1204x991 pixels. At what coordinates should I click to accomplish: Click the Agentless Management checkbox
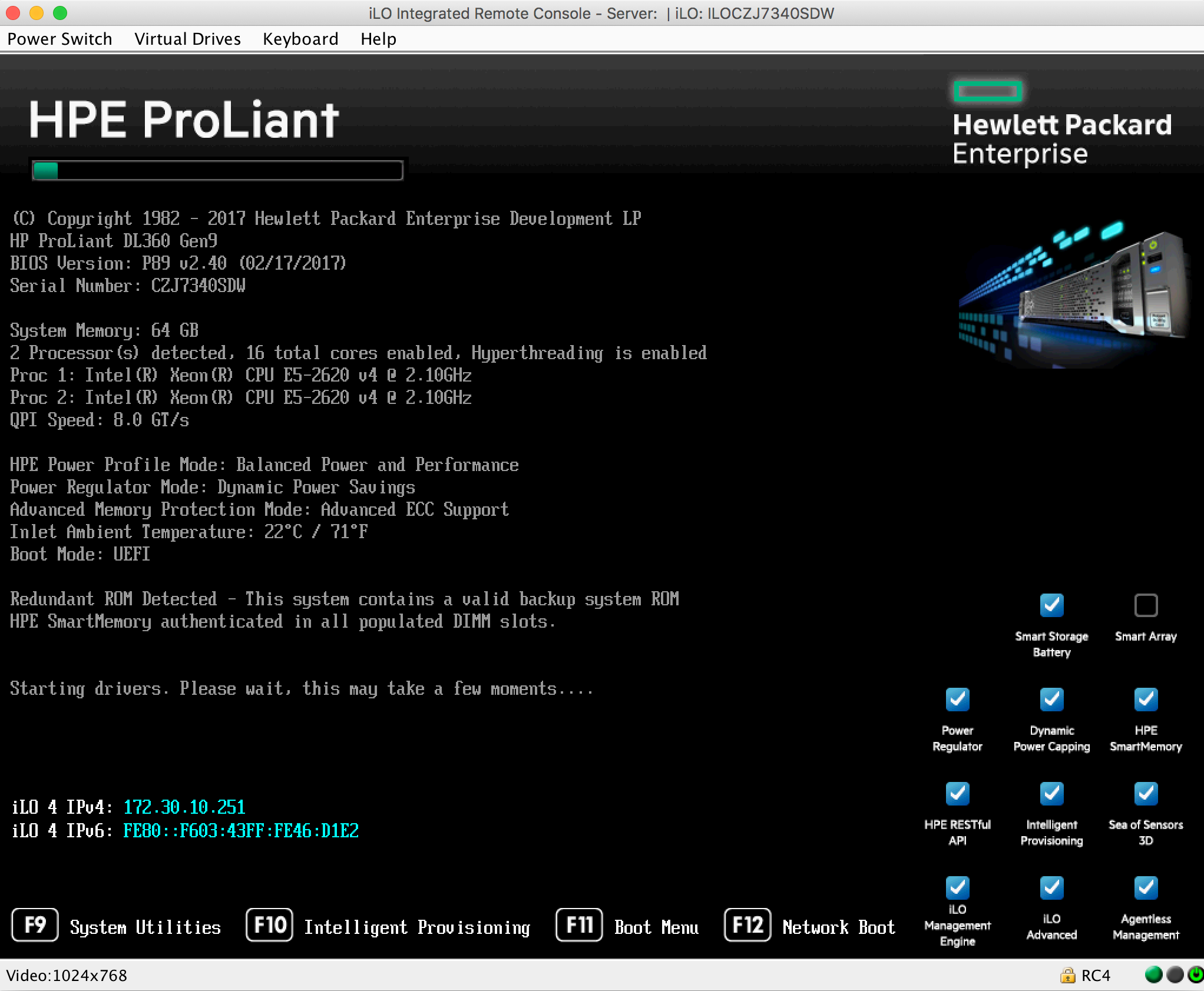(x=1146, y=887)
